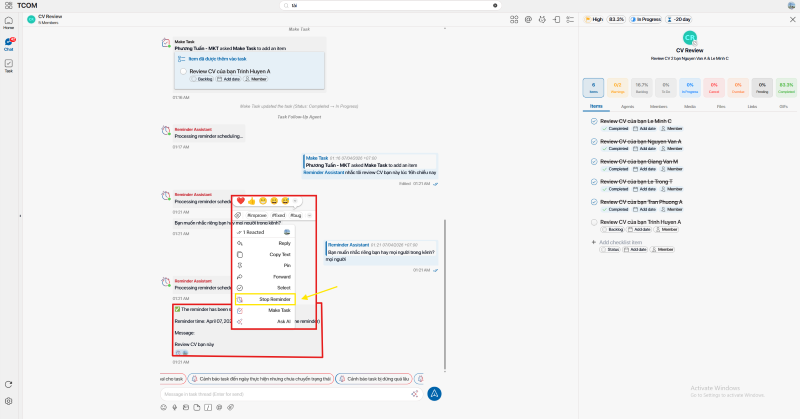Switch to the Files tab
800x419 pixels.
(x=721, y=107)
